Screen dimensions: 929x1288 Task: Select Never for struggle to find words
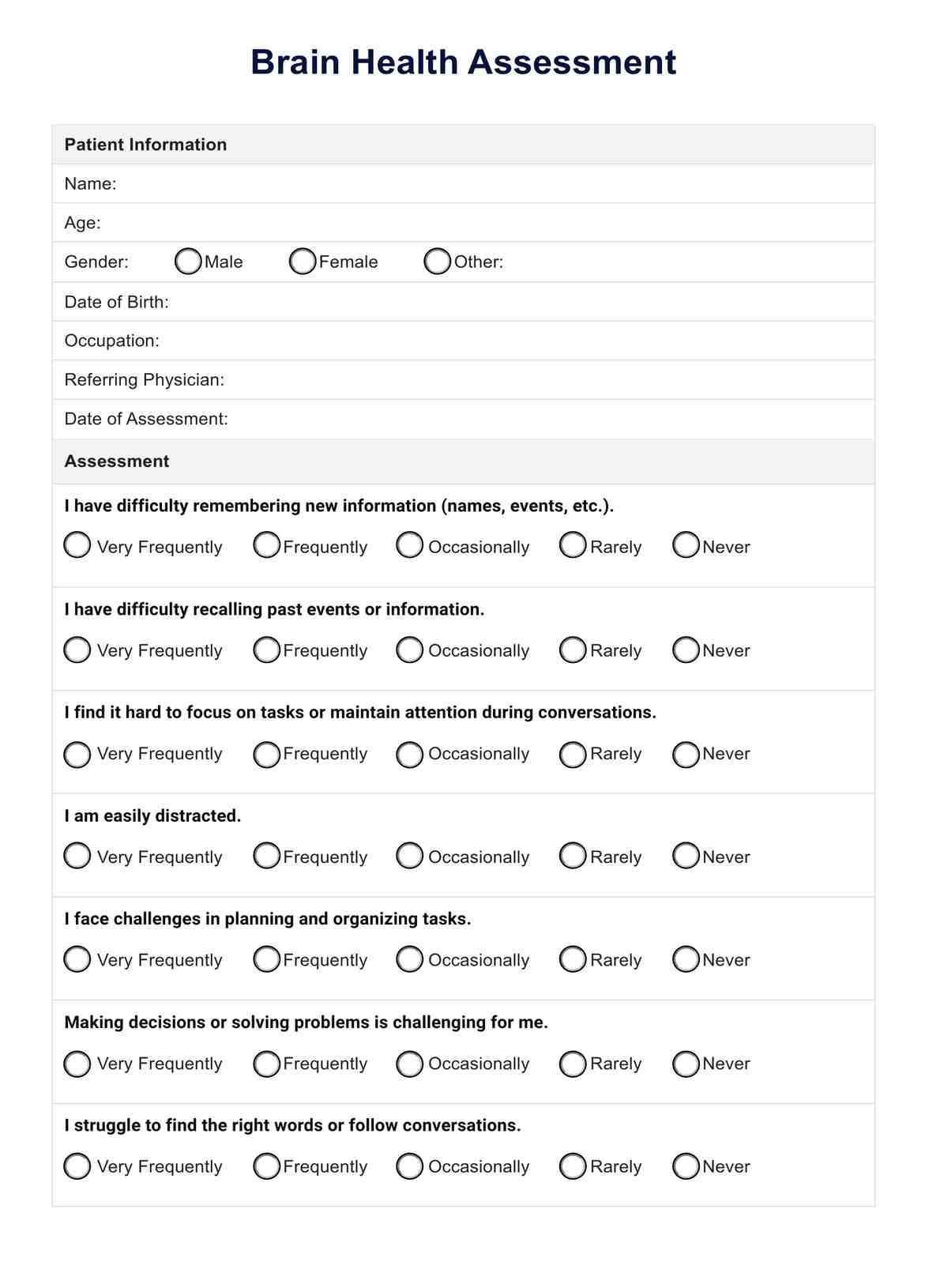[686, 1166]
